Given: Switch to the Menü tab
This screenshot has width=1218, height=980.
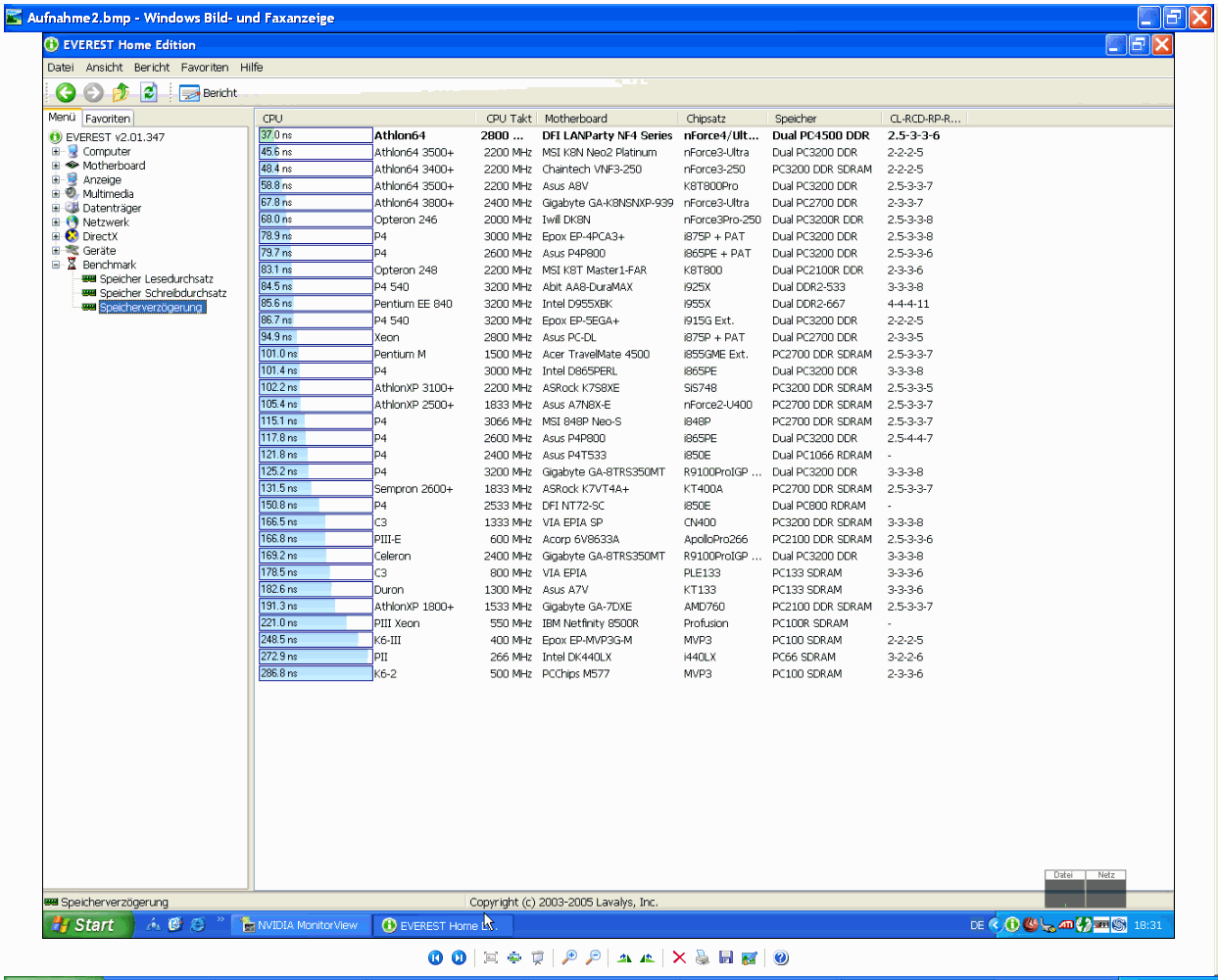Looking at the screenshot, I should point(62,118).
